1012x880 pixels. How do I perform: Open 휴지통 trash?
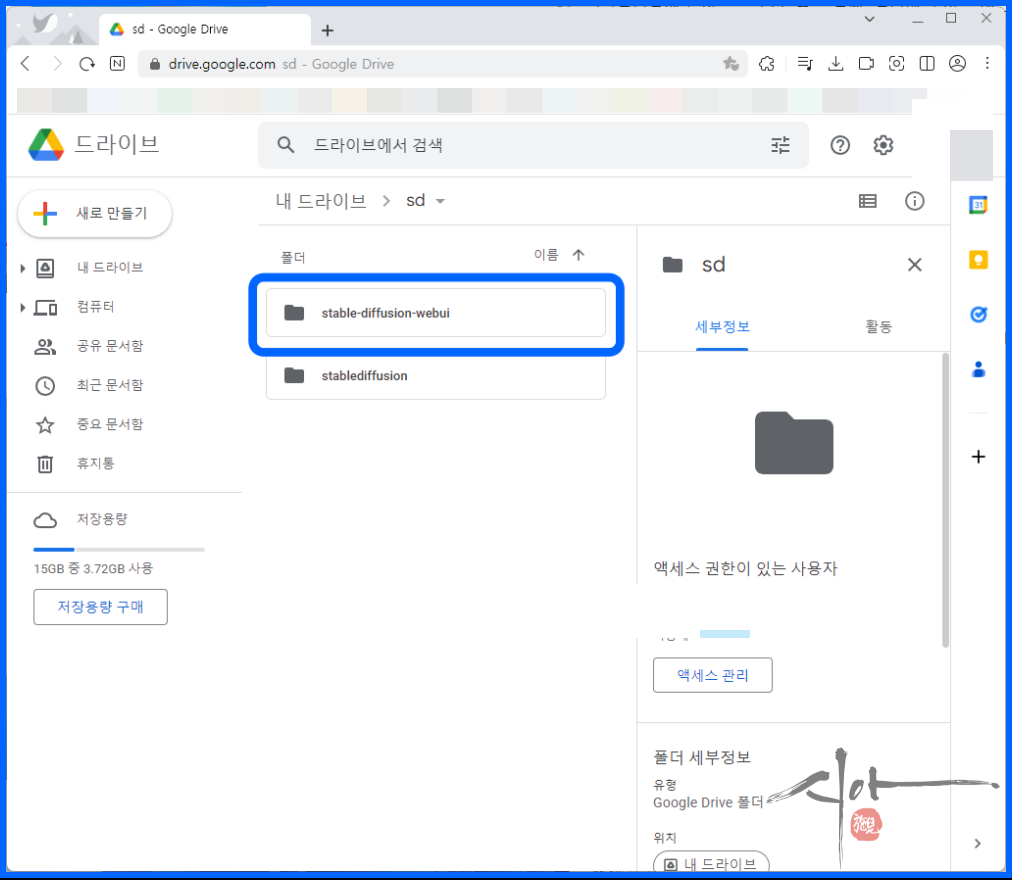(96, 464)
